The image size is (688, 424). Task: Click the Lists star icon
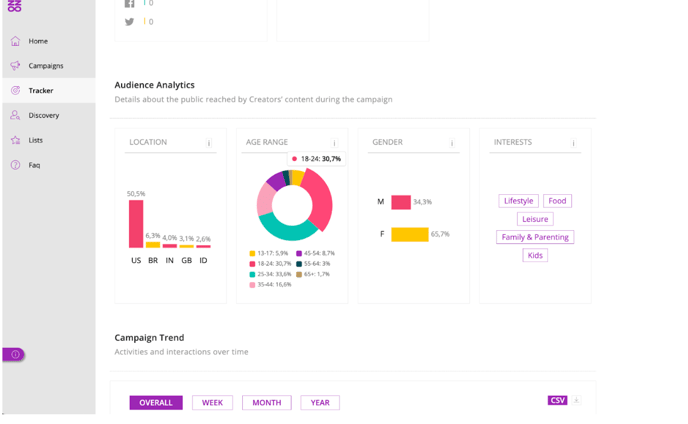click(x=15, y=141)
